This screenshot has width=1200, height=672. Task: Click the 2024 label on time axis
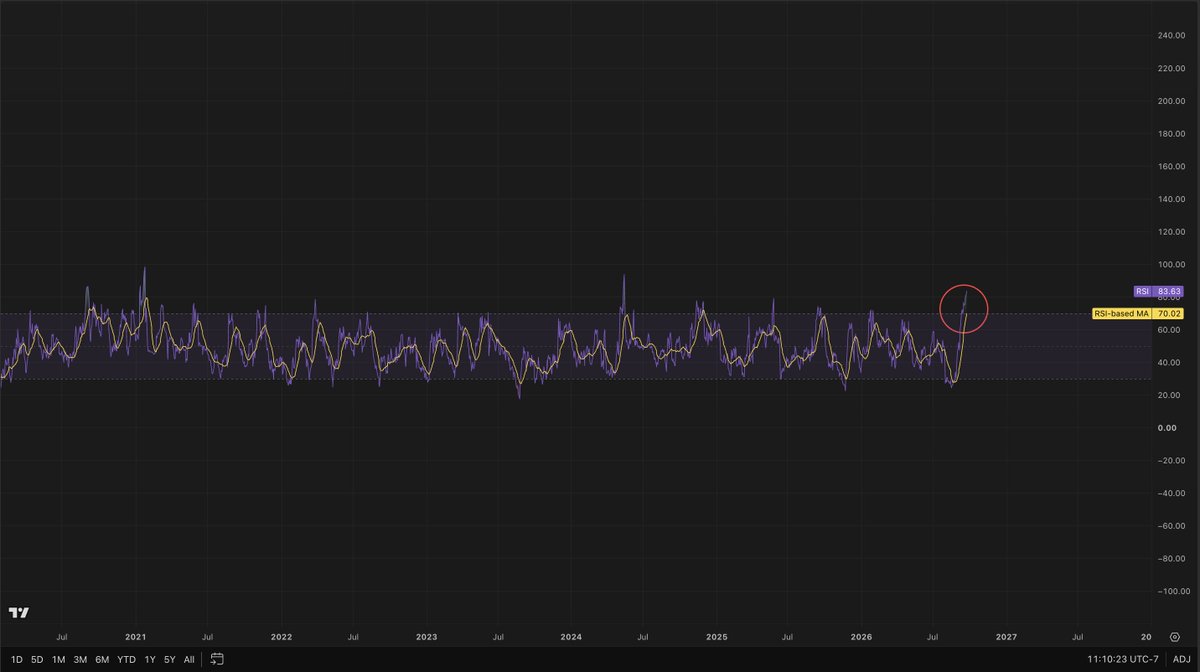point(571,636)
